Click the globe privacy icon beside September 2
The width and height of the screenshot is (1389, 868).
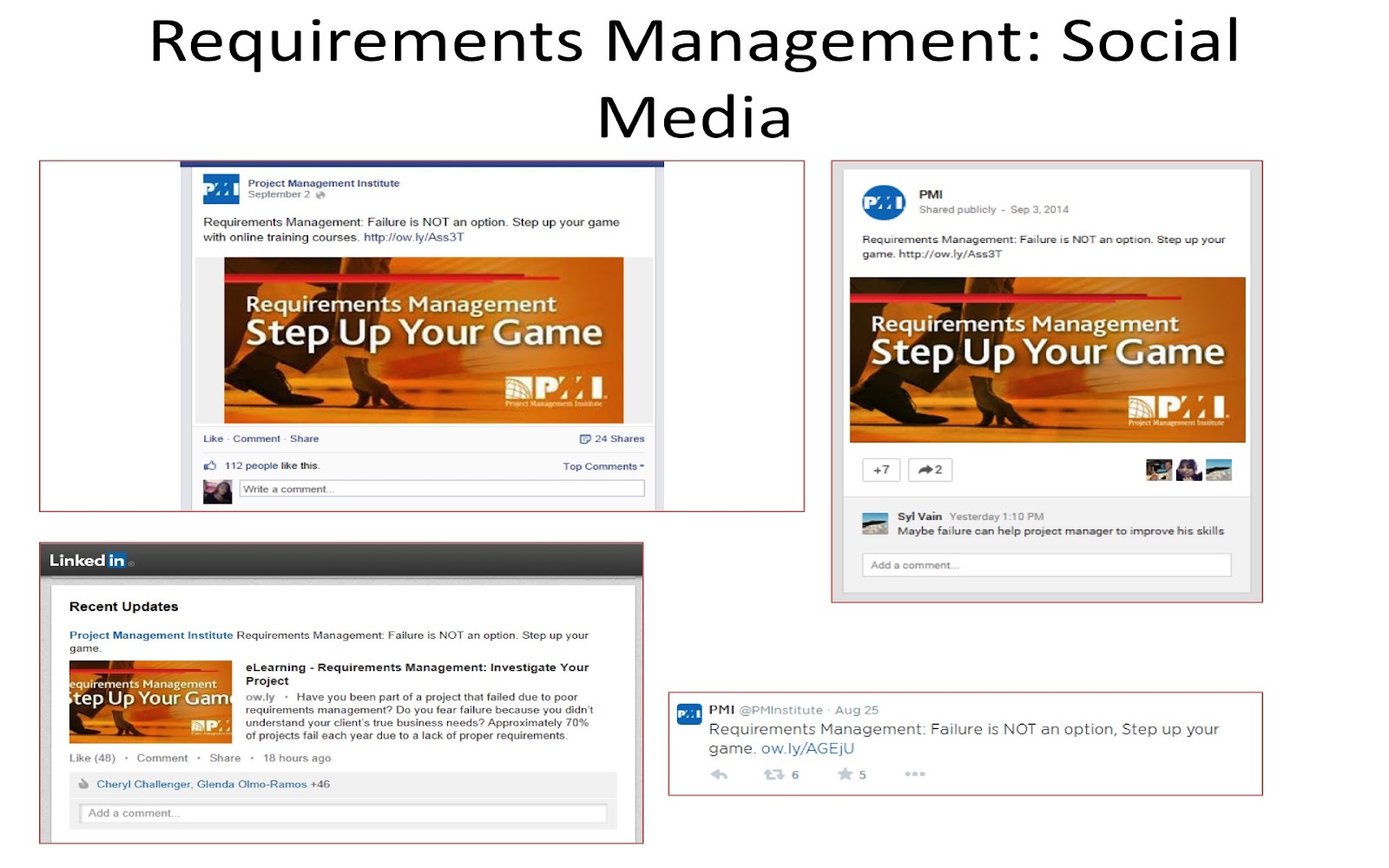pyautogui.click(x=320, y=195)
